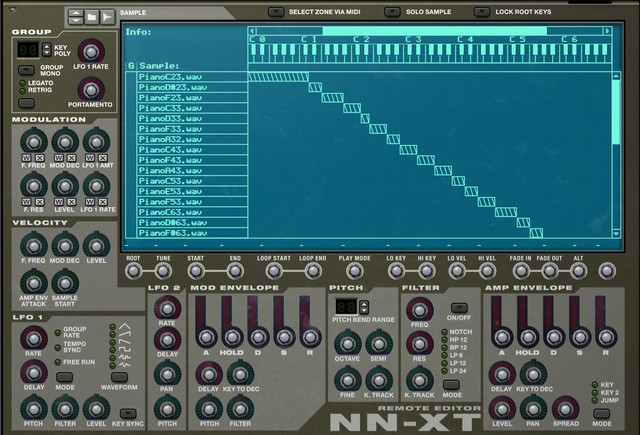This screenshot has width=640, height=435.
Task: Select LP 24 filter type LED
Action: click(x=444, y=371)
